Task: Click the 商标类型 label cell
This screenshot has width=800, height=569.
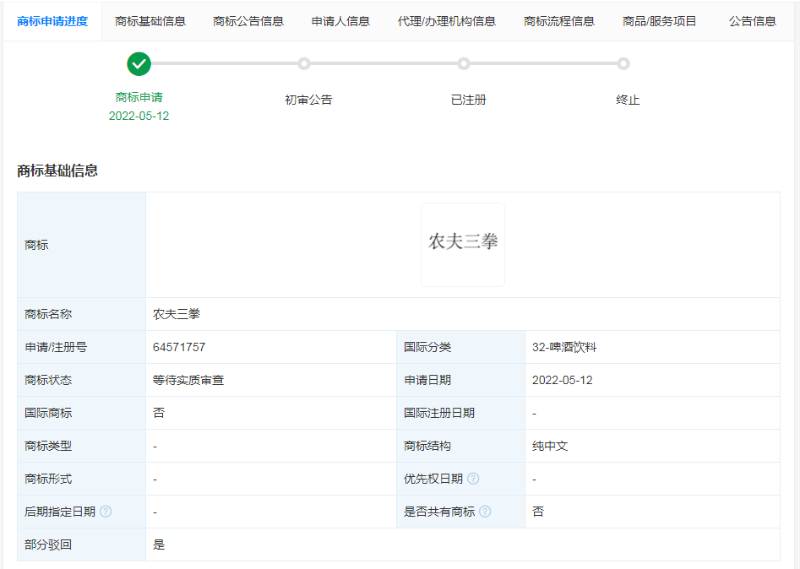Action: [x=82, y=446]
